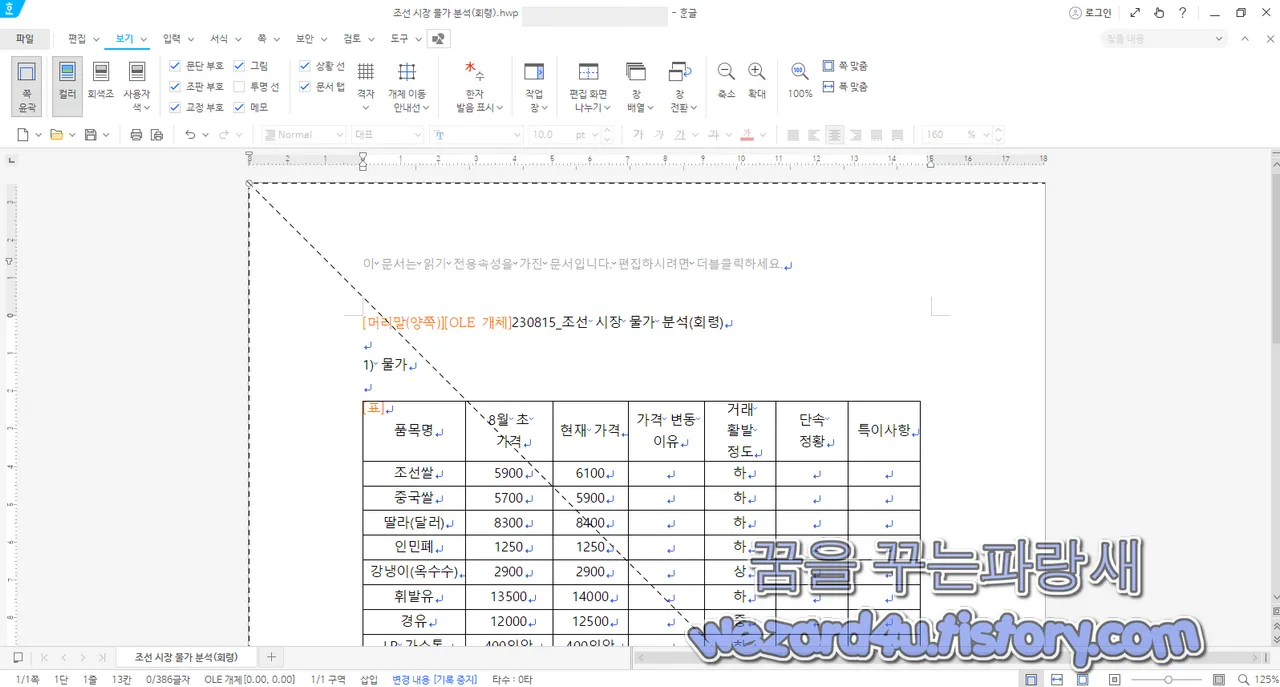
Task: Uncheck the 상황 선 checkbox
Action: point(305,66)
